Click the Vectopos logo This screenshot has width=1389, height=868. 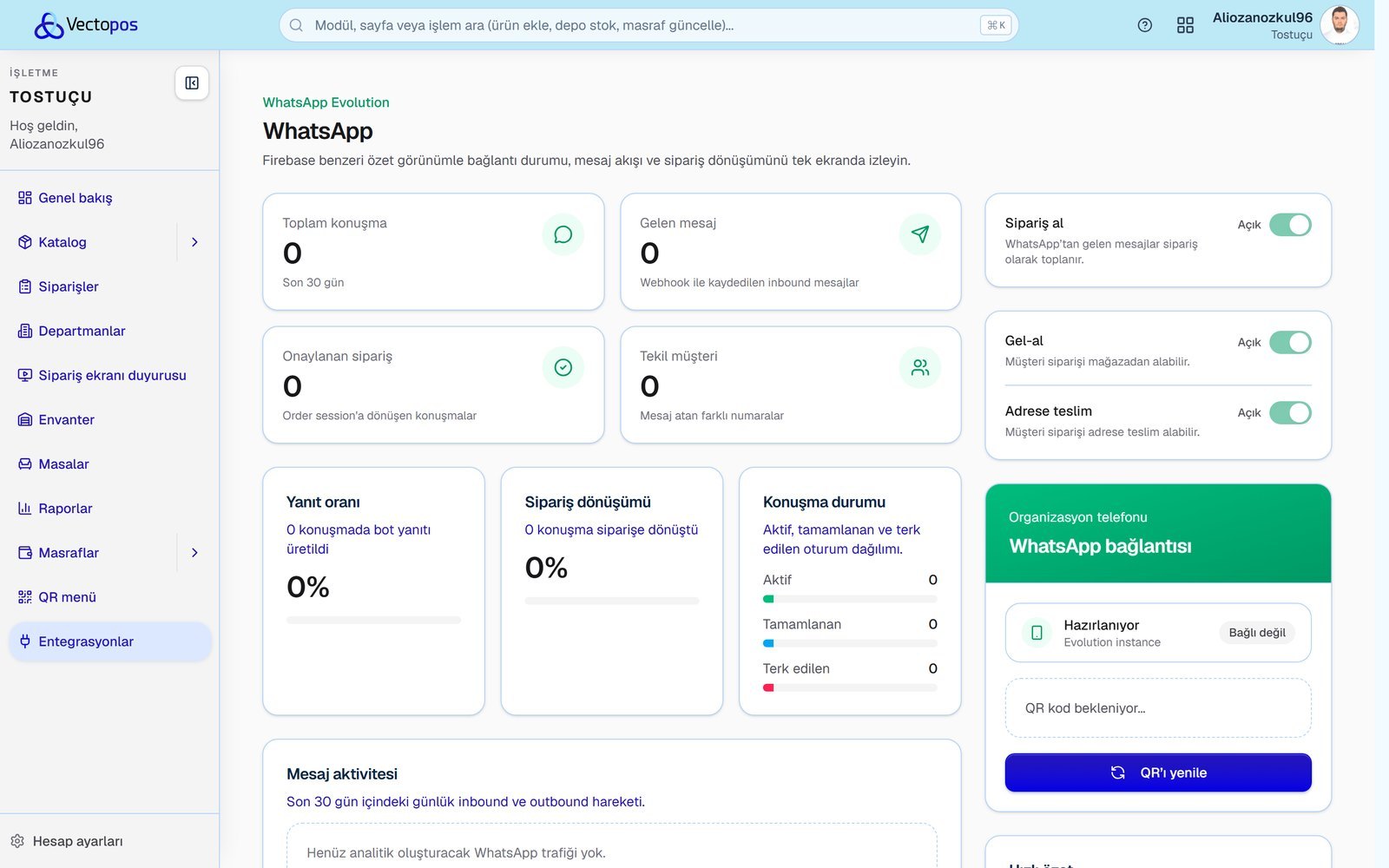point(86,25)
